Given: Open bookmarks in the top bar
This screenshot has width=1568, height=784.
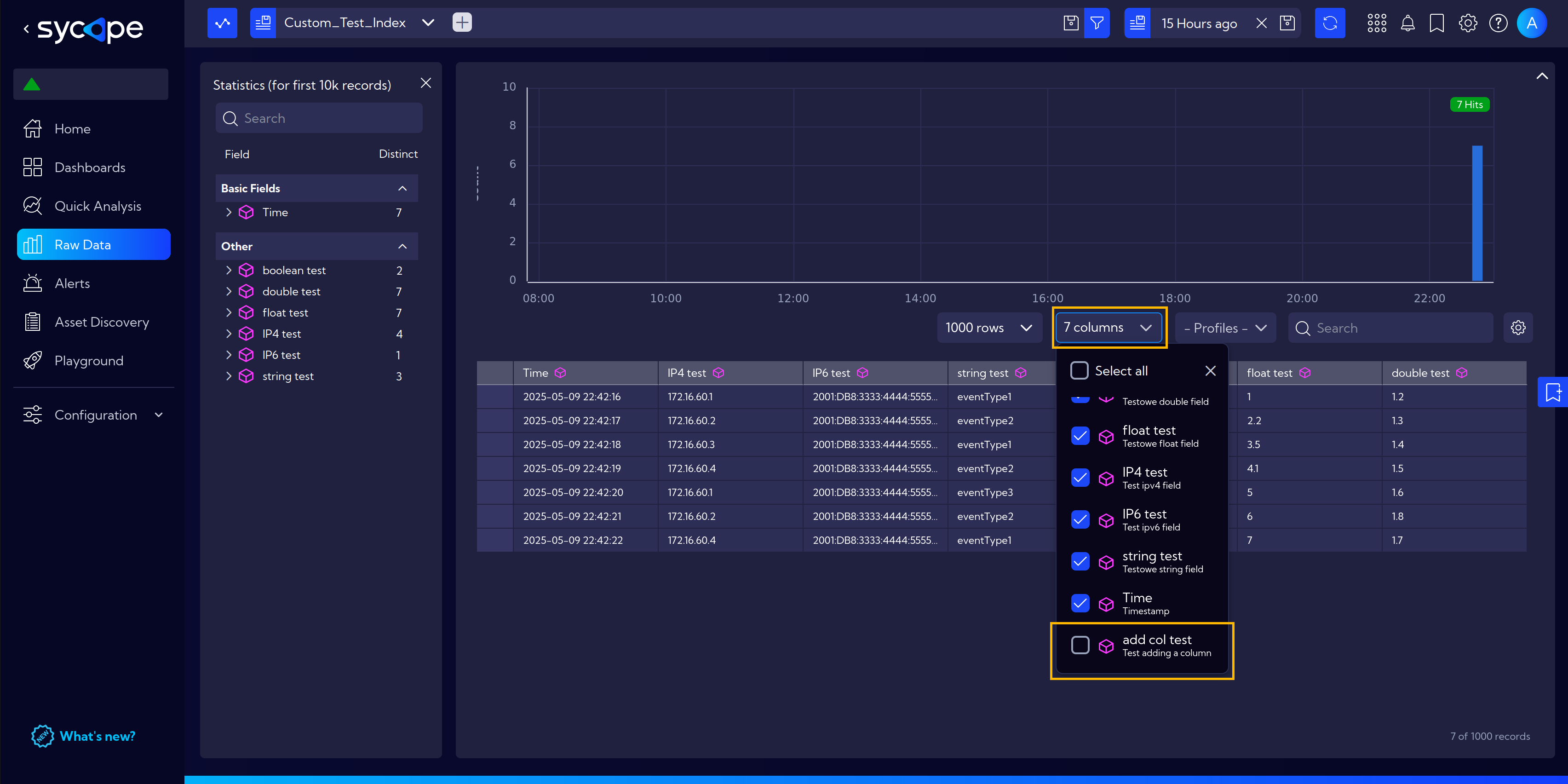Looking at the screenshot, I should click(x=1436, y=23).
